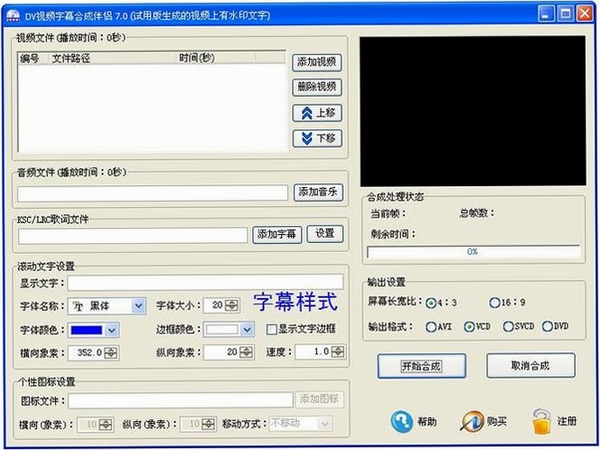The width and height of the screenshot is (600, 450).
Task: Click the black video preview area
Action: tap(473, 111)
